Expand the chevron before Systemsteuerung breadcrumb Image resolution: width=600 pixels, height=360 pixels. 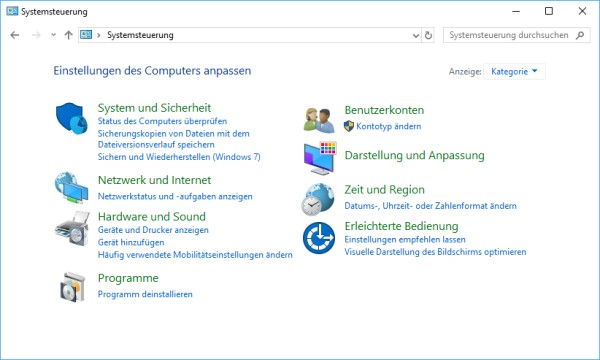pos(99,35)
